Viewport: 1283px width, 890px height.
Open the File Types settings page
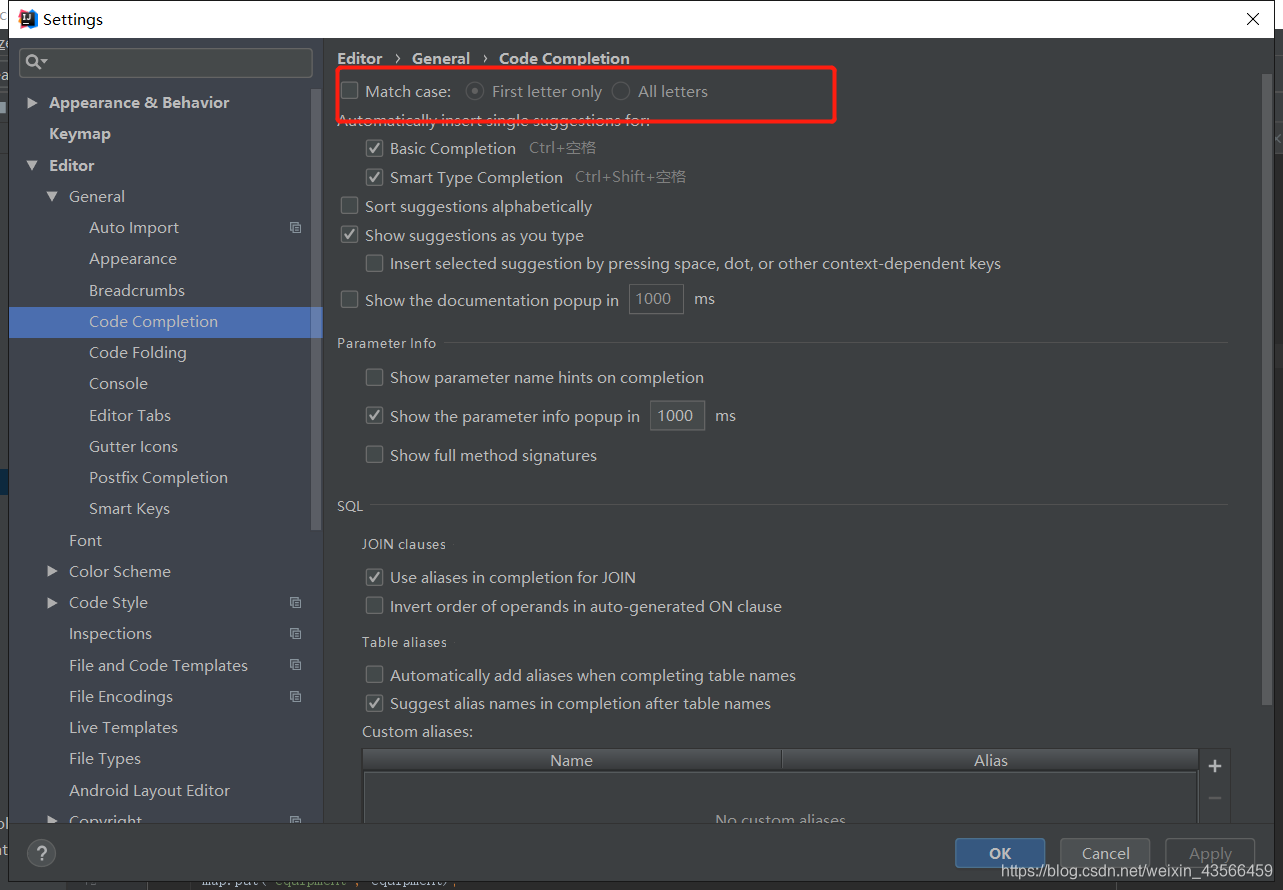(105, 759)
